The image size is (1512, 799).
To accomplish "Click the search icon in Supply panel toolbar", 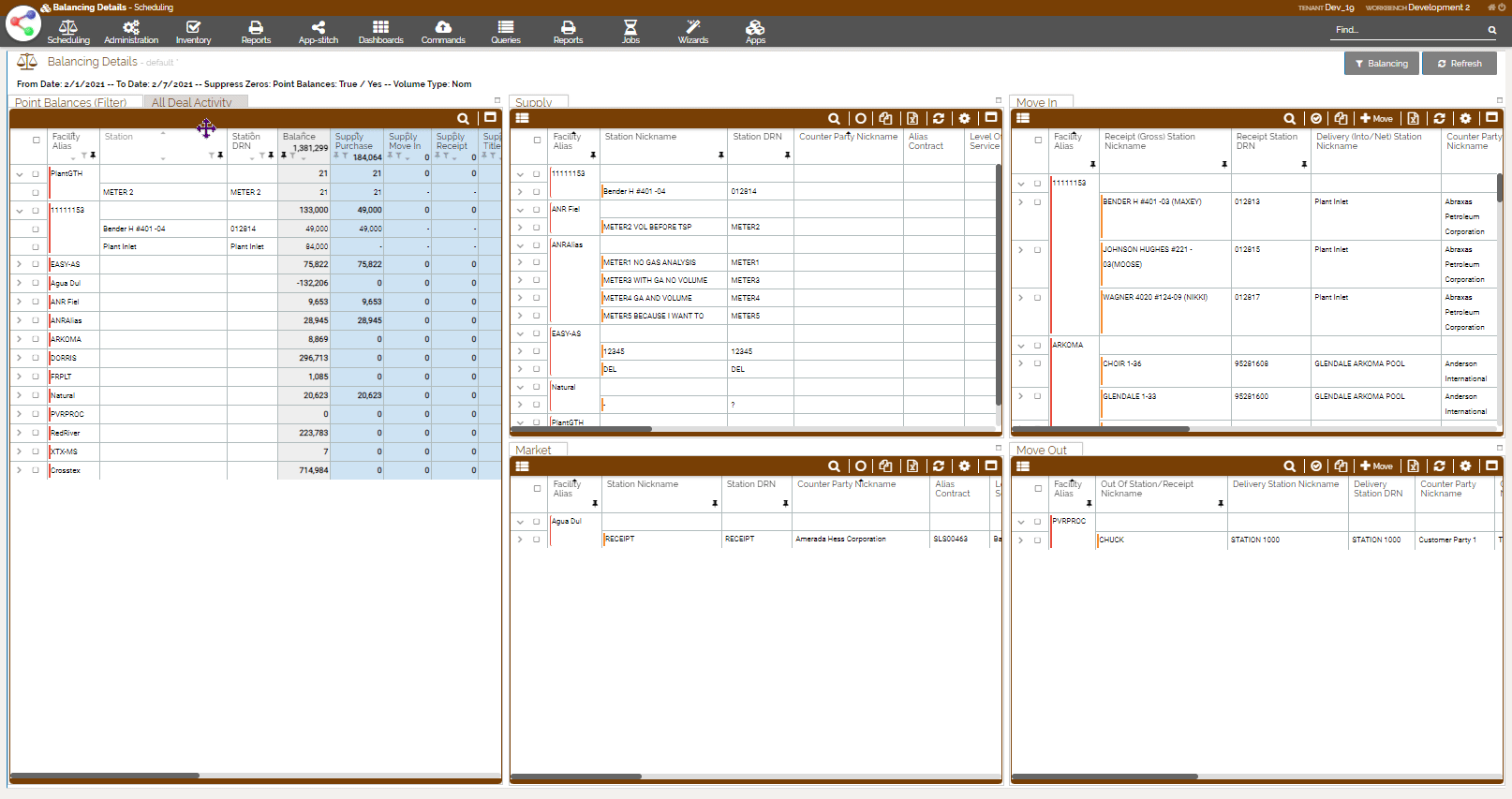I will pos(834,119).
